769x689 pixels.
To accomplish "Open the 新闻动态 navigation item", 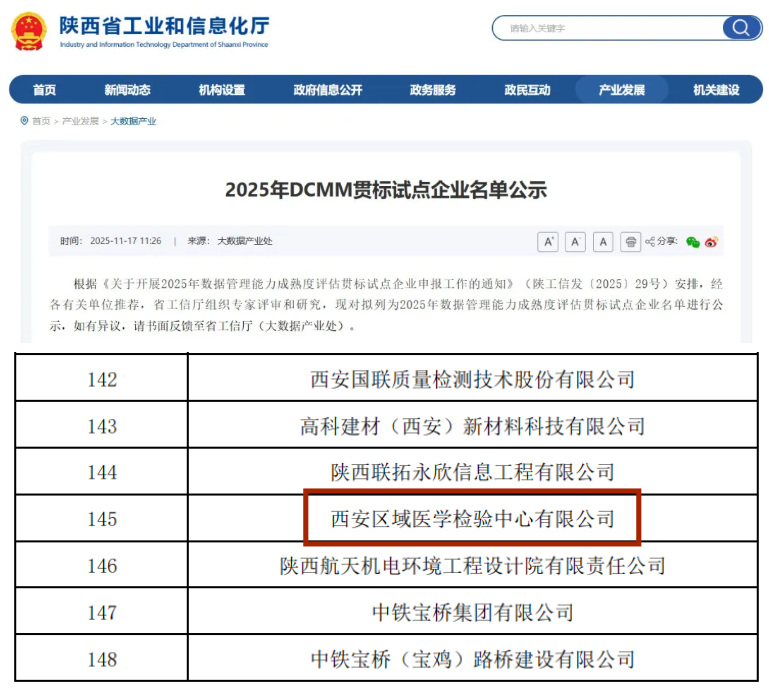I will pos(127,90).
